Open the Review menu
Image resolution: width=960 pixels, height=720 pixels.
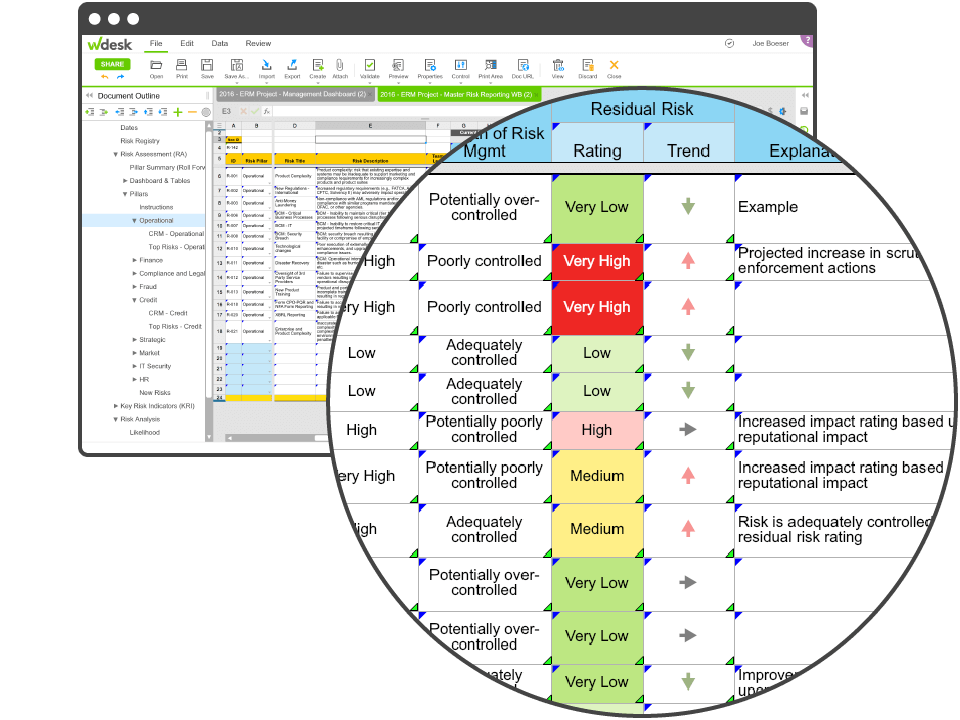(x=258, y=43)
